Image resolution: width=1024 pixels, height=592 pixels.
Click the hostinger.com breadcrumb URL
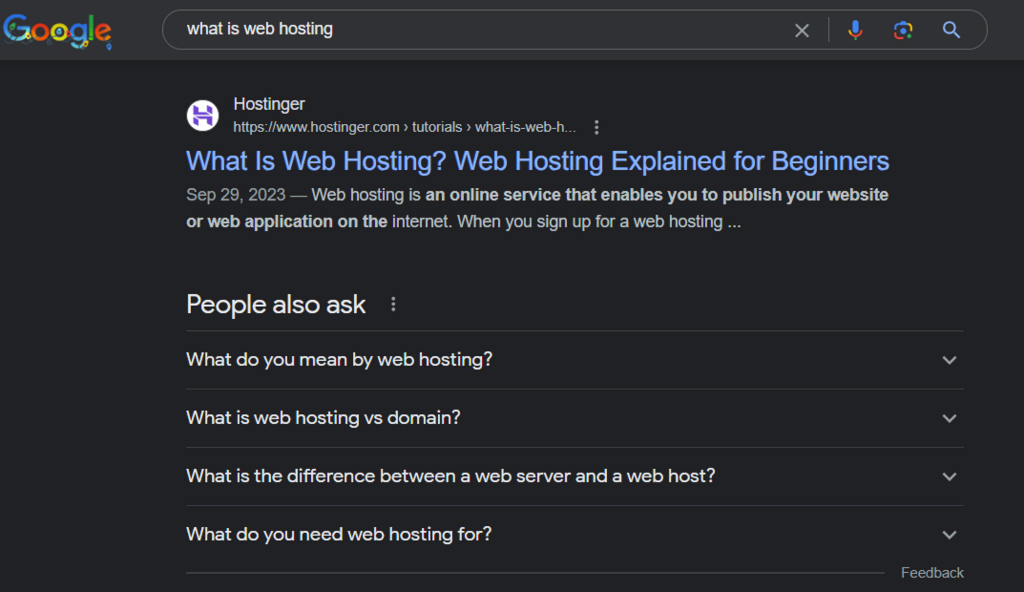[404, 127]
